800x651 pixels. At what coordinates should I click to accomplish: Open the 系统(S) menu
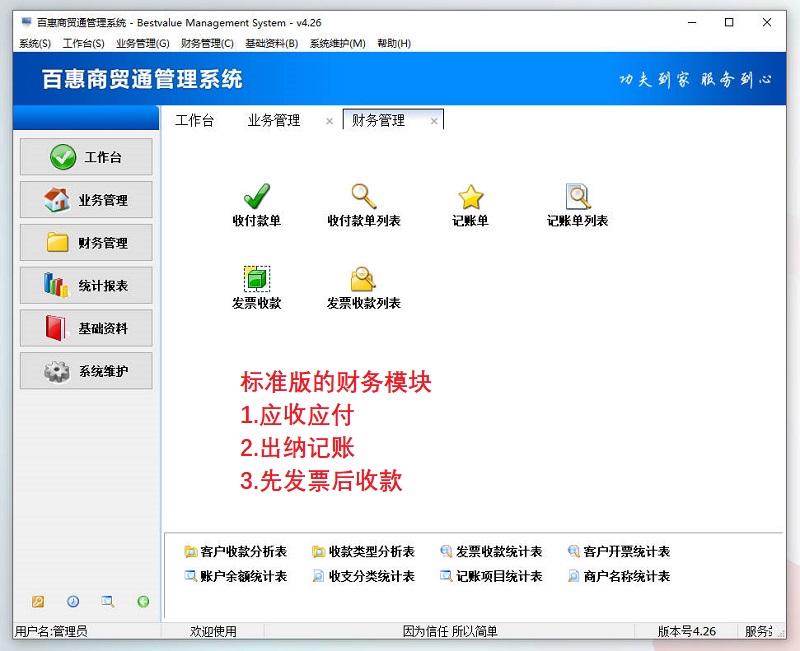click(35, 43)
